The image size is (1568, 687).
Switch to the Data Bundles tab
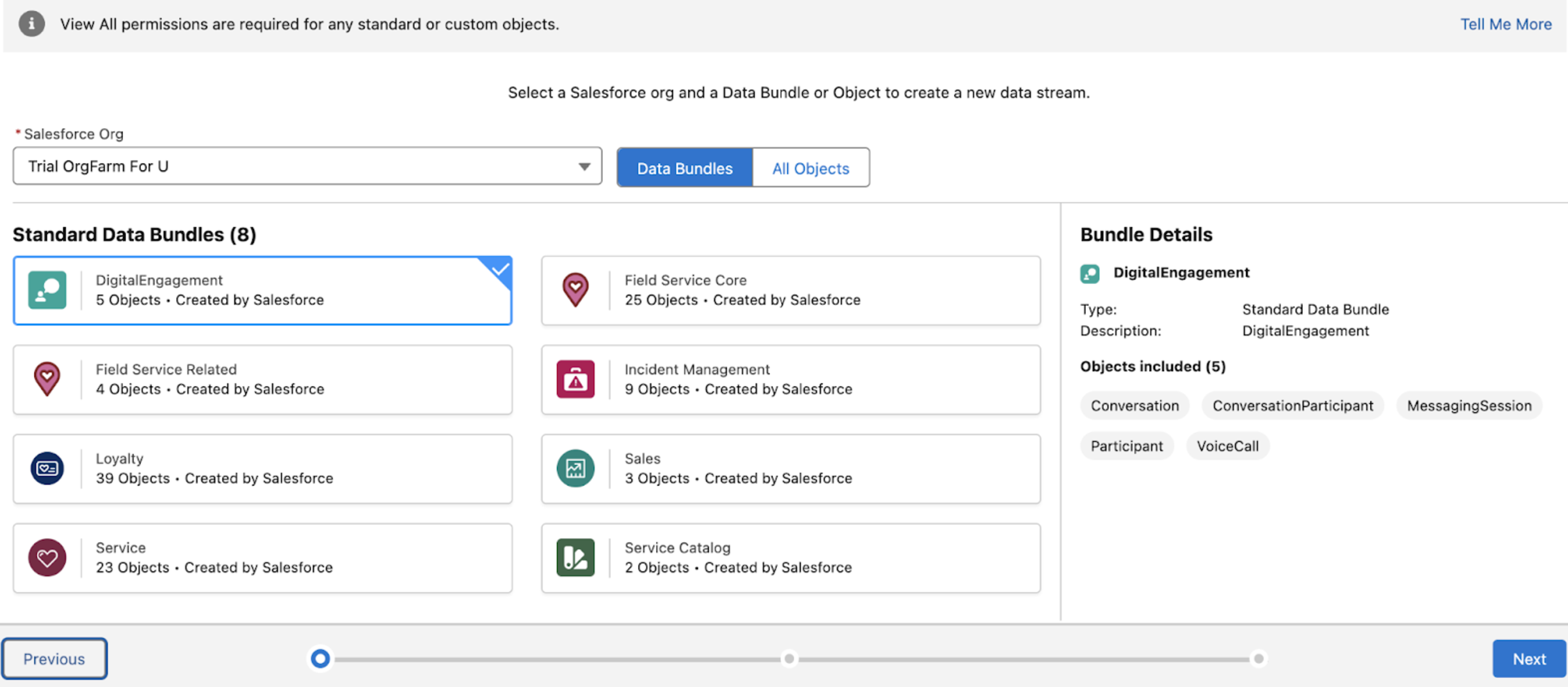tap(685, 168)
